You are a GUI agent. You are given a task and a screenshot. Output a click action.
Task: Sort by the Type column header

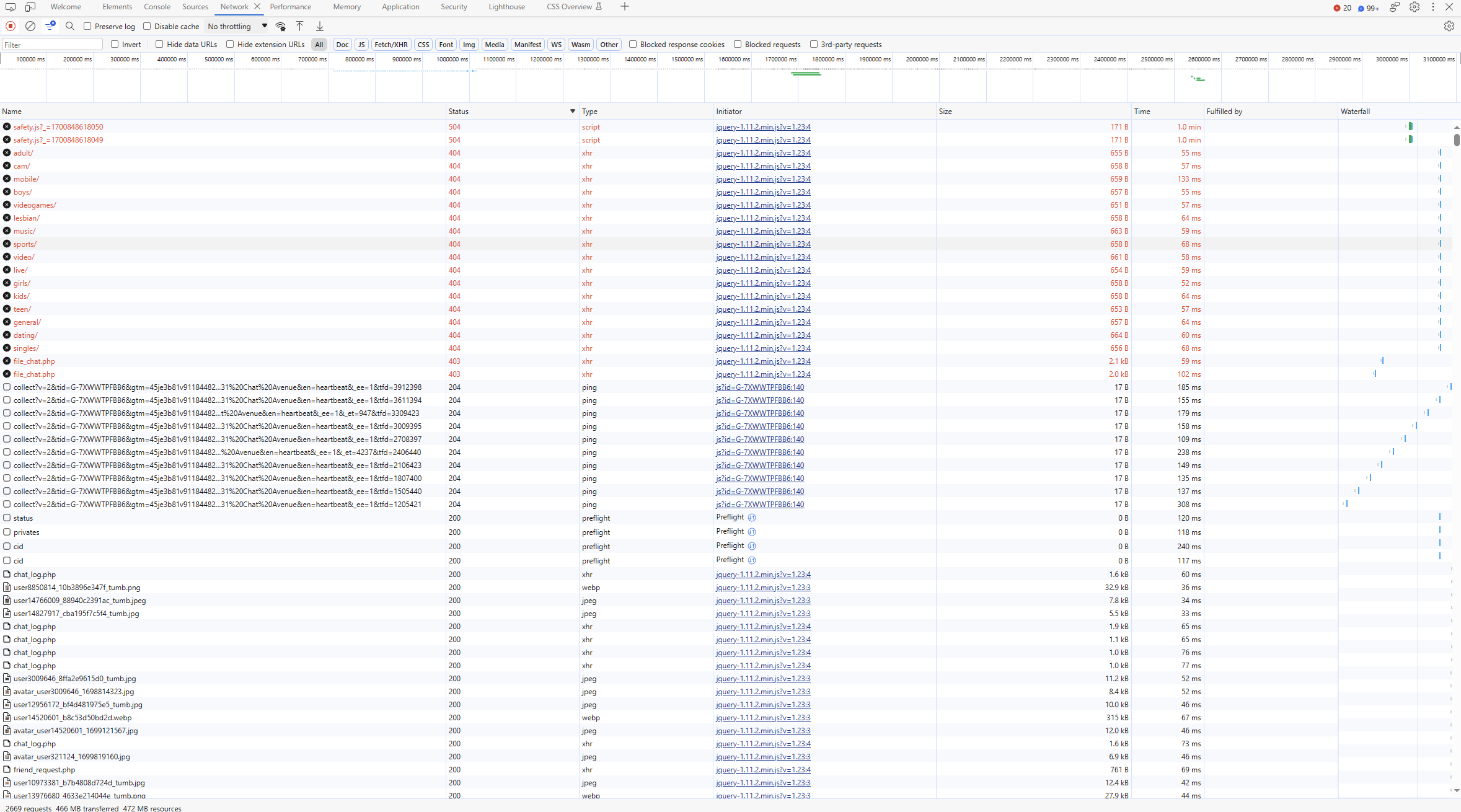(646, 112)
